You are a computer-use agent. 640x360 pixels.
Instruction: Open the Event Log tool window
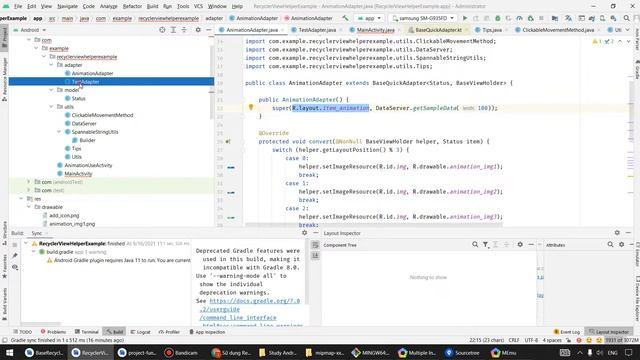567,332
